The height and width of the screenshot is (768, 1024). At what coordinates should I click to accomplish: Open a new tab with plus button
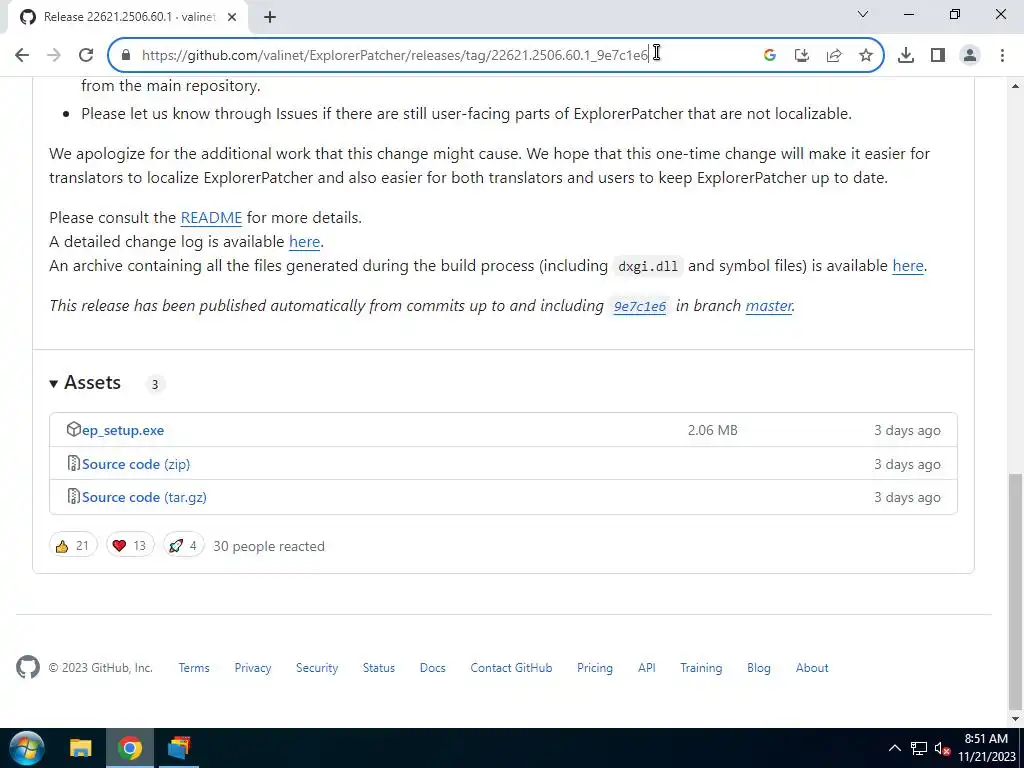(270, 17)
